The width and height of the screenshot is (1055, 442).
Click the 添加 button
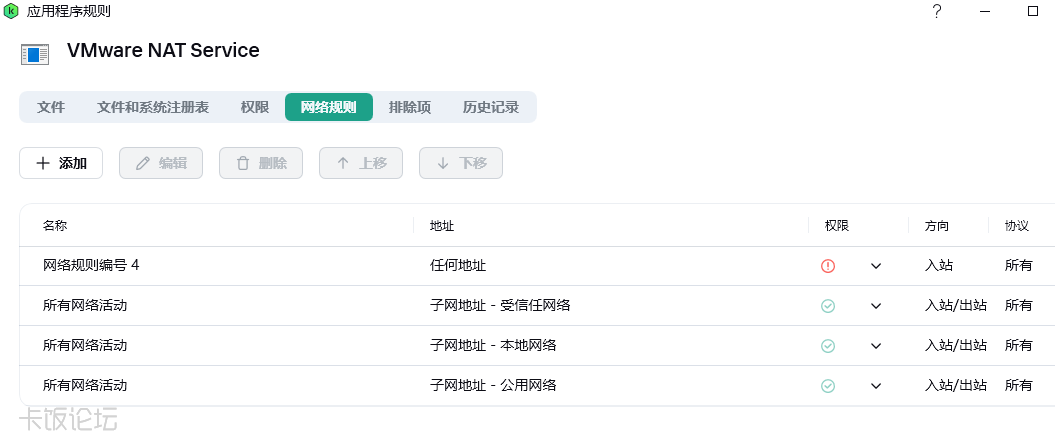pos(61,163)
